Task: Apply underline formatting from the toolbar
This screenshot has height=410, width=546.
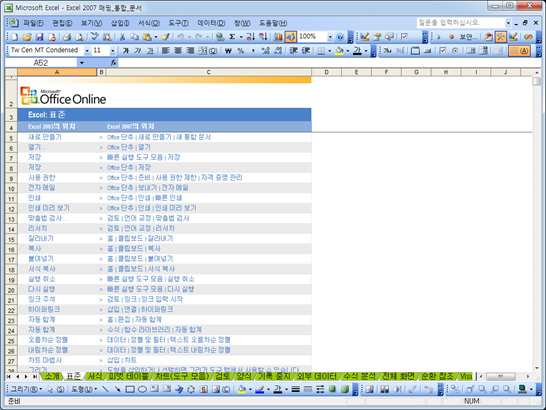Action: point(150,51)
